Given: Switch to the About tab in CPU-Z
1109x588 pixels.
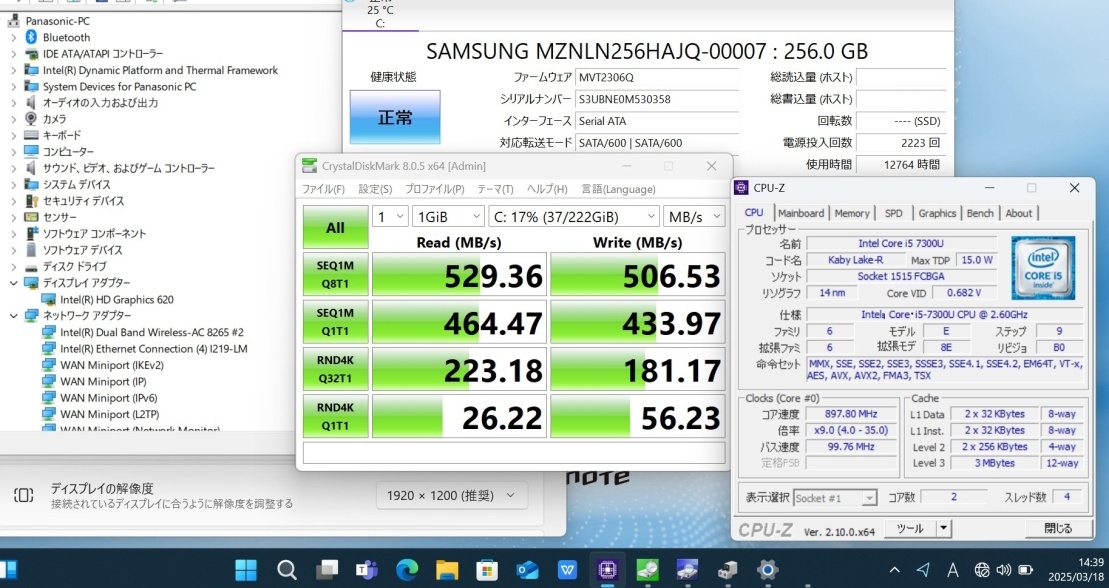Looking at the screenshot, I should tap(1018, 213).
